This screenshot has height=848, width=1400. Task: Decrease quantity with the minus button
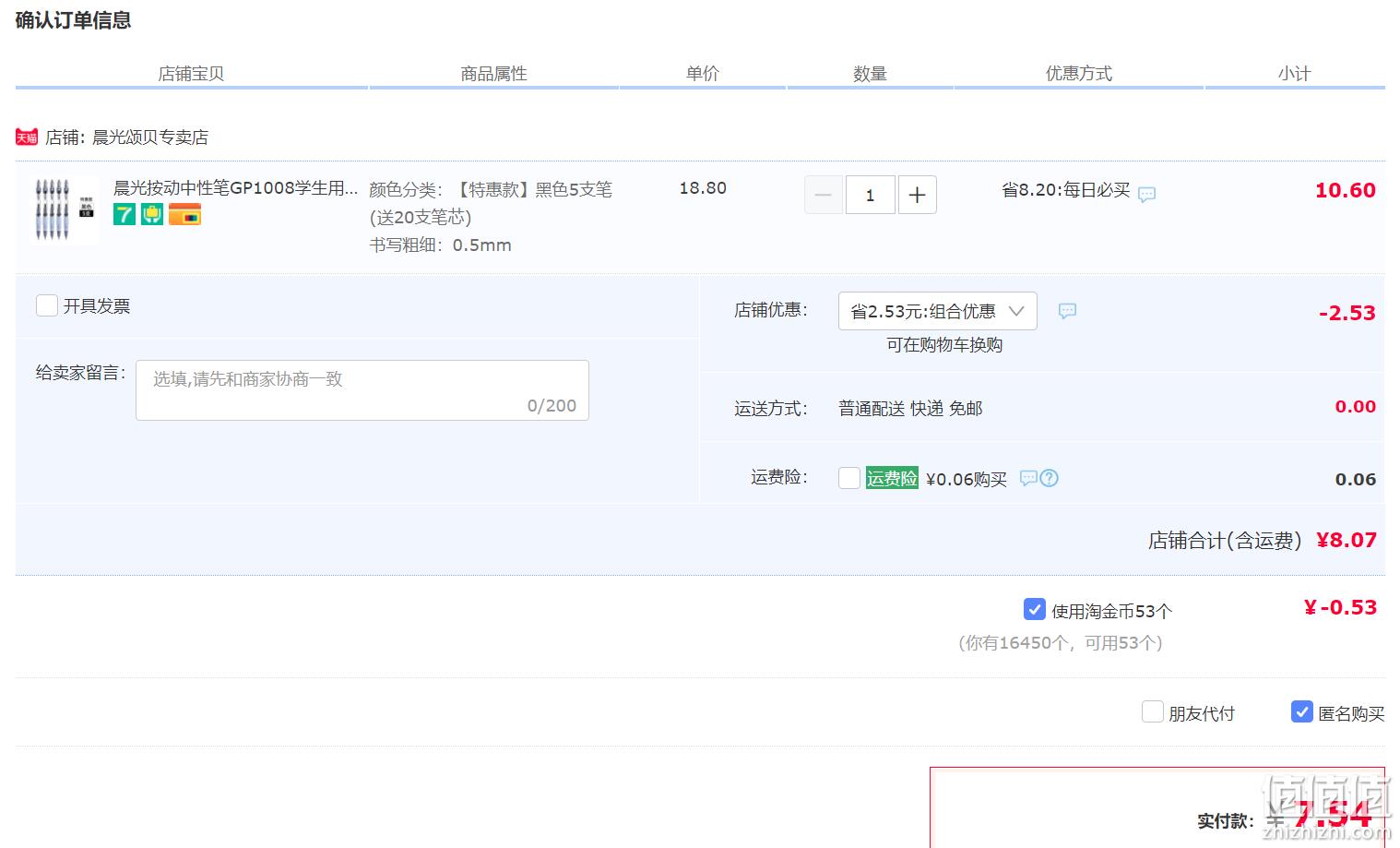(x=824, y=195)
